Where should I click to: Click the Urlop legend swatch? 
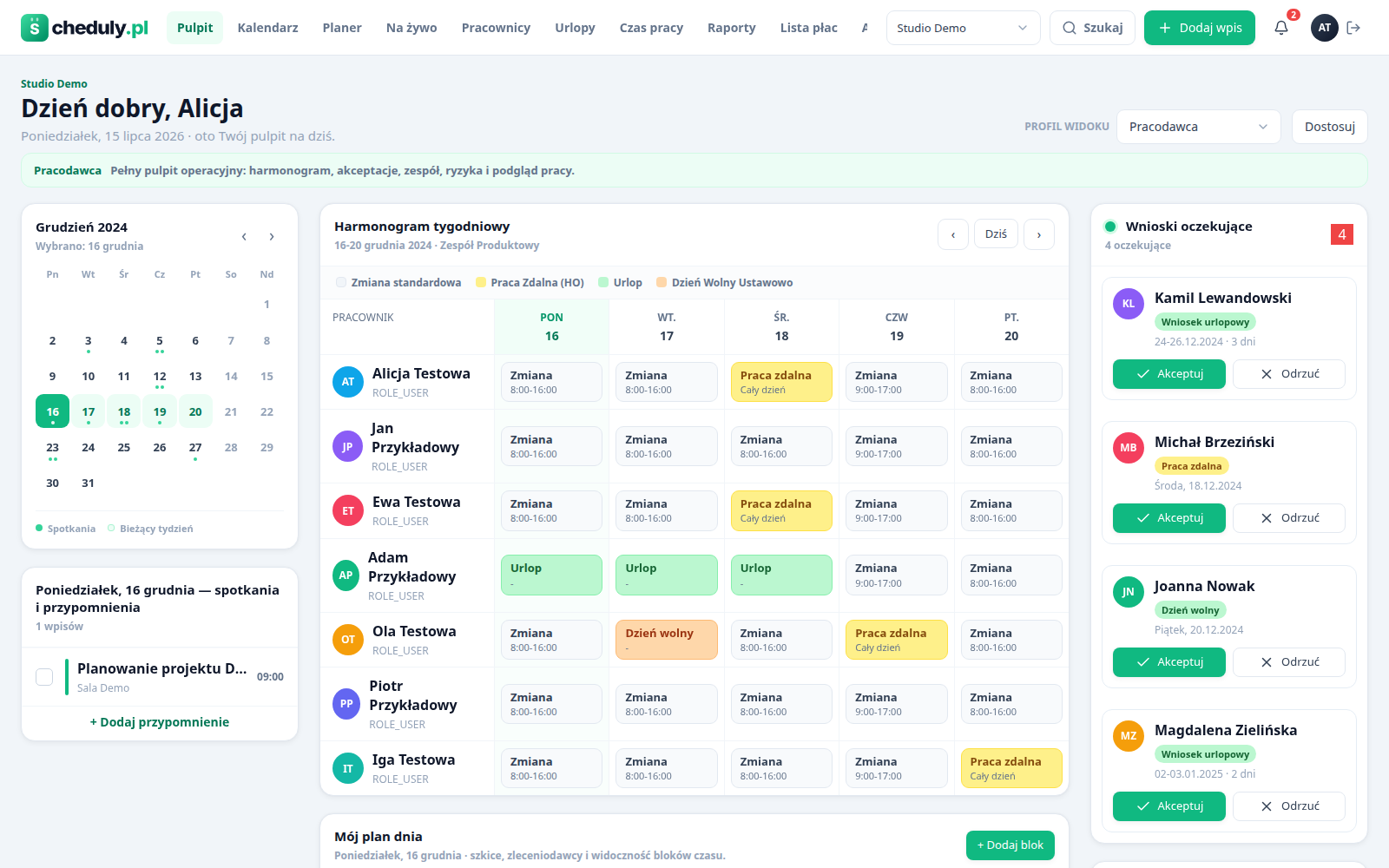[x=603, y=282]
